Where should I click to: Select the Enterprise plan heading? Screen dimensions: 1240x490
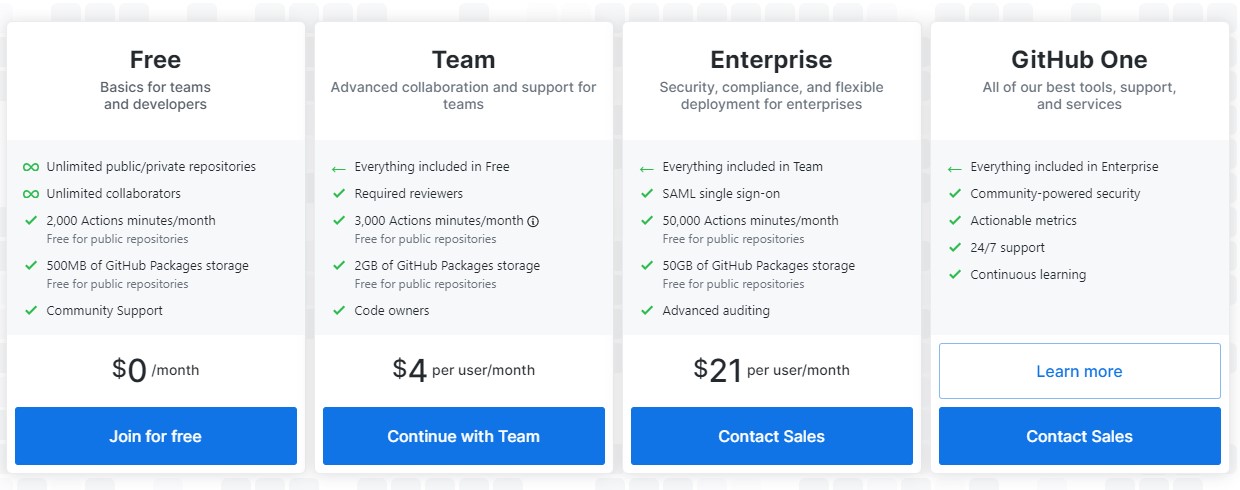pos(771,60)
